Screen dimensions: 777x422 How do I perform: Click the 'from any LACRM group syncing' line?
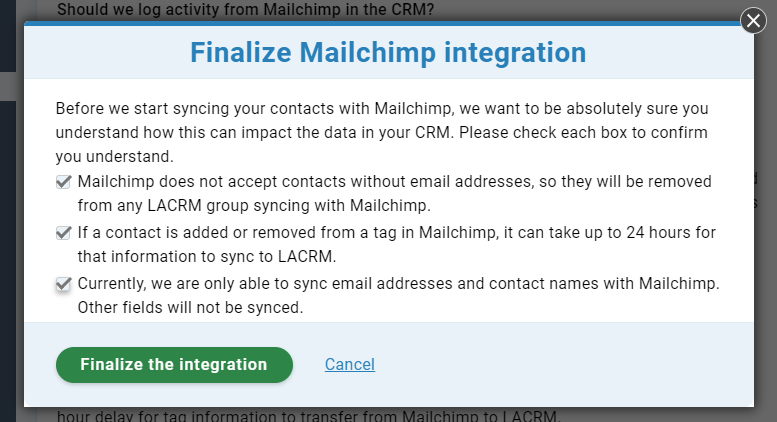tap(254, 206)
